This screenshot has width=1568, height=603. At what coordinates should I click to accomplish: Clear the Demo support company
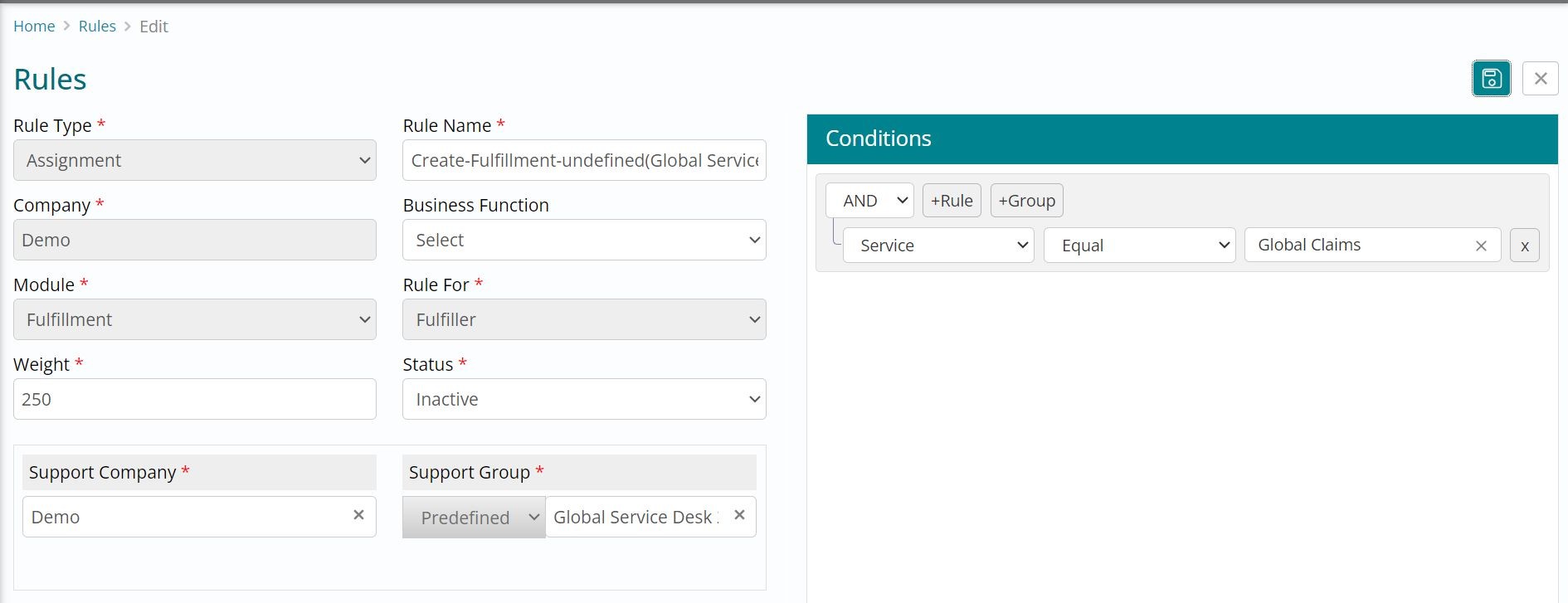[x=358, y=515]
